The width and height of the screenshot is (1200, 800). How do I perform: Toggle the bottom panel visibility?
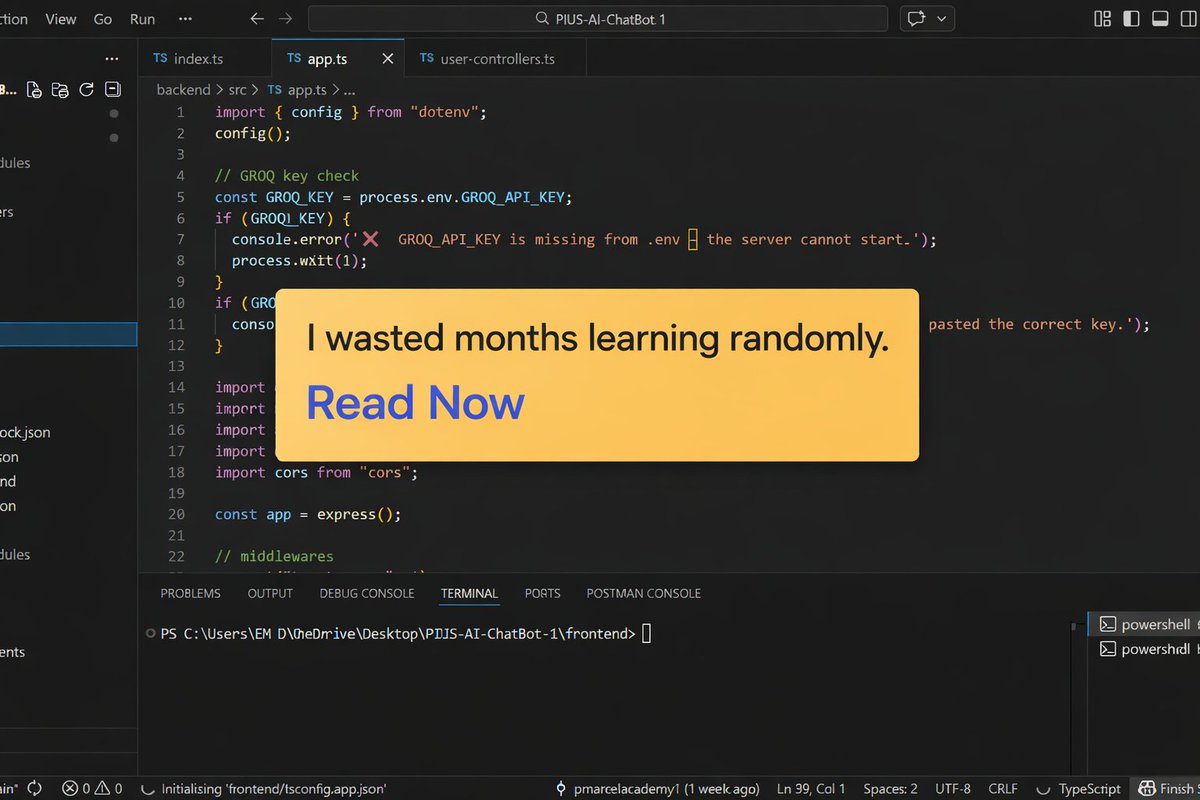(1160, 19)
